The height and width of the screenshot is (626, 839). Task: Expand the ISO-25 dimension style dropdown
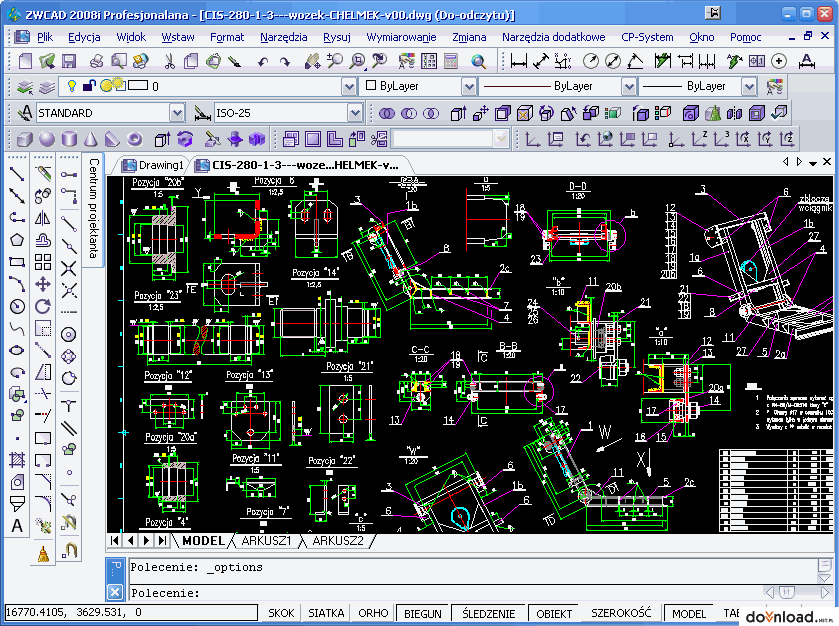pyautogui.click(x=355, y=113)
